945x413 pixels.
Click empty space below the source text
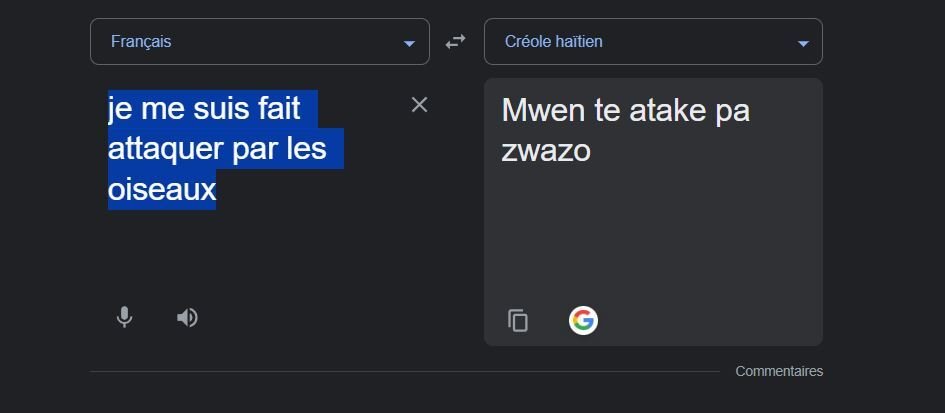(259, 253)
